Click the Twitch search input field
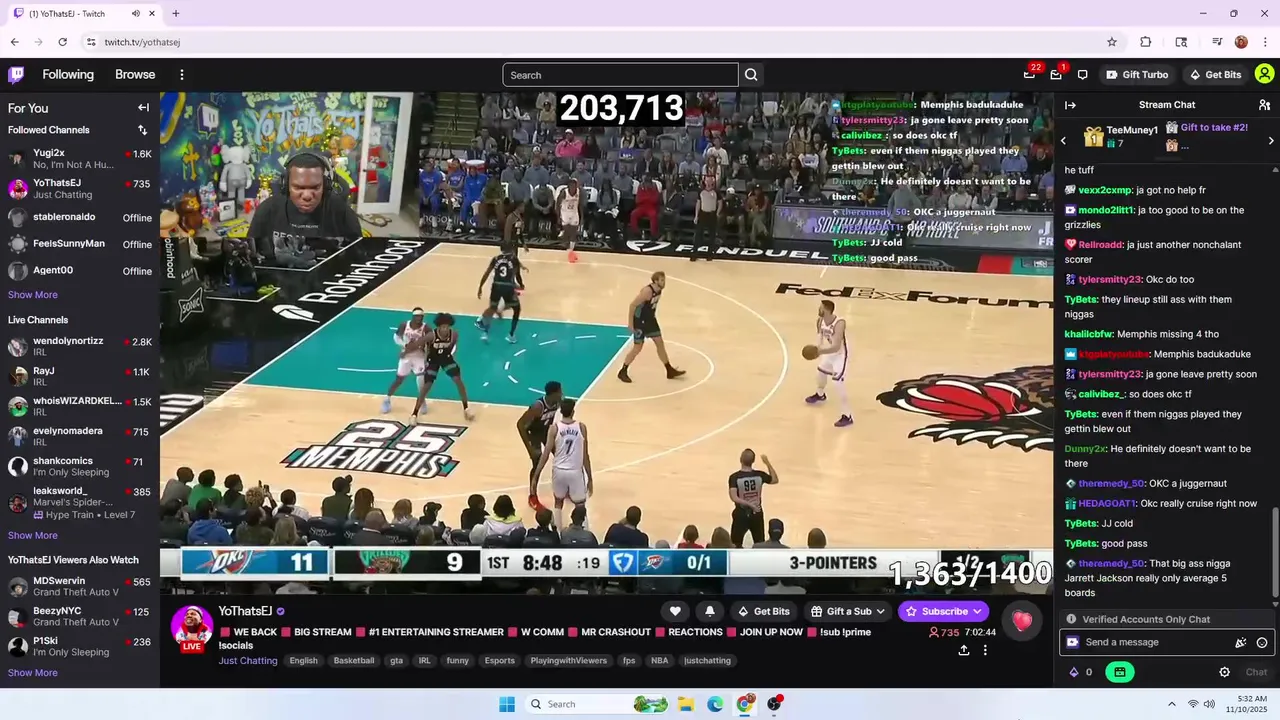This screenshot has height=720, width=1280. (620, 75)
